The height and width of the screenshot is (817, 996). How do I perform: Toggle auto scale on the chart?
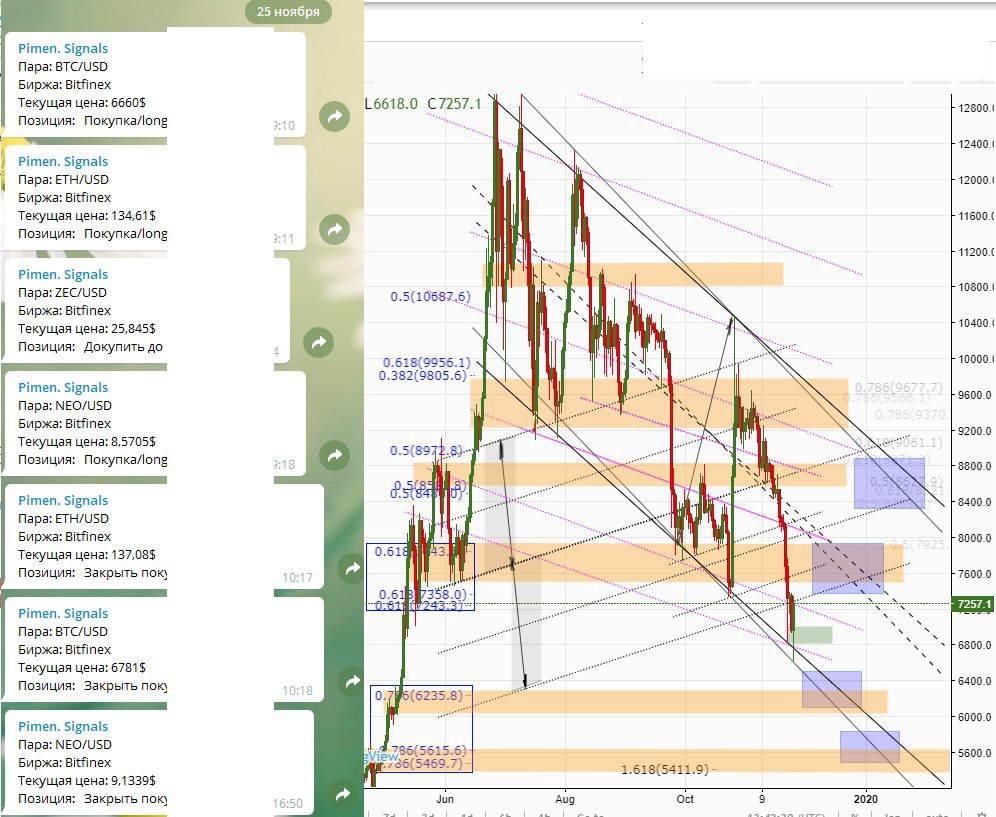pos(937,813)
